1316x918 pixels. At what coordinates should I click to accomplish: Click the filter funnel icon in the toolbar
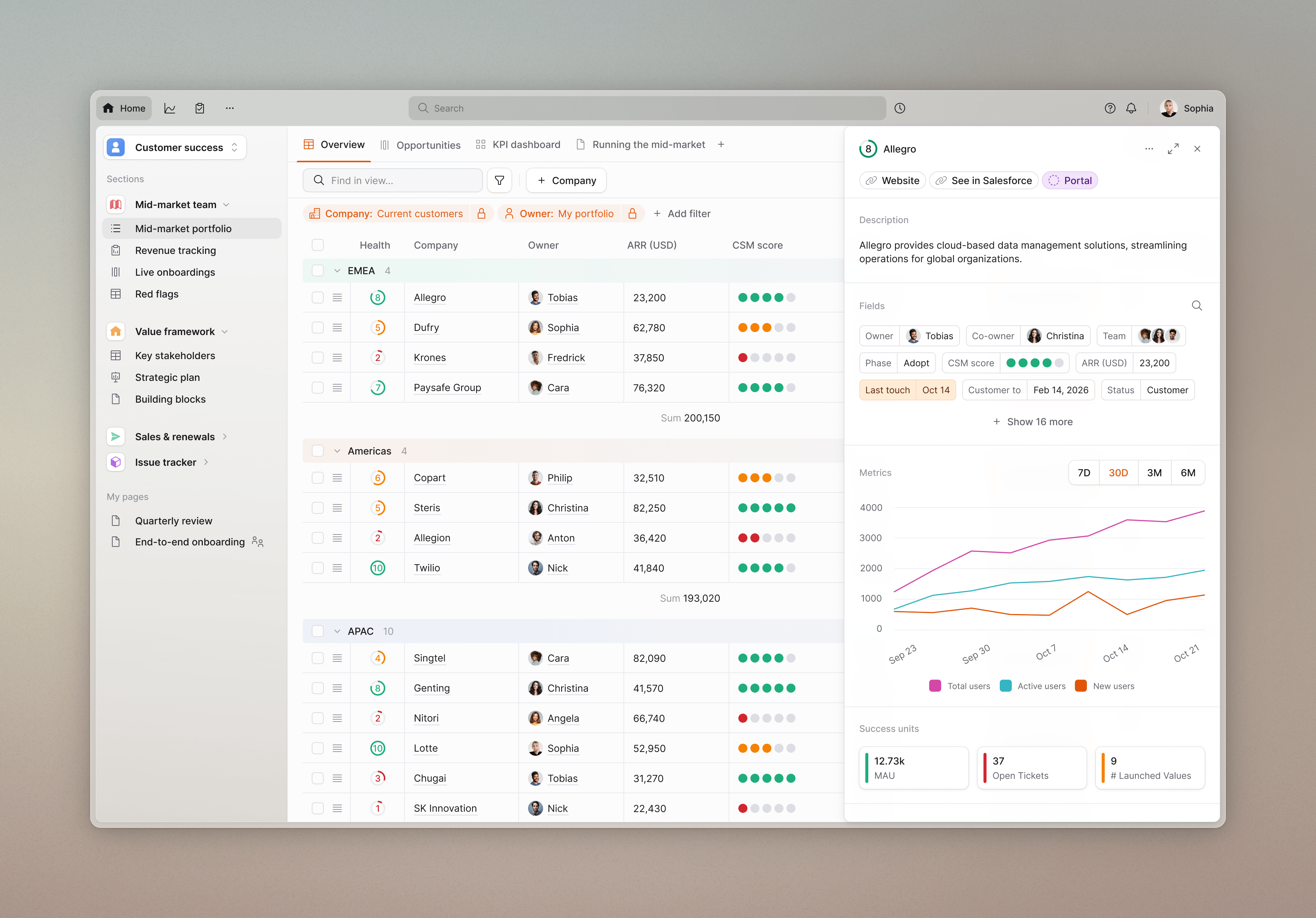tap(499, 180)
